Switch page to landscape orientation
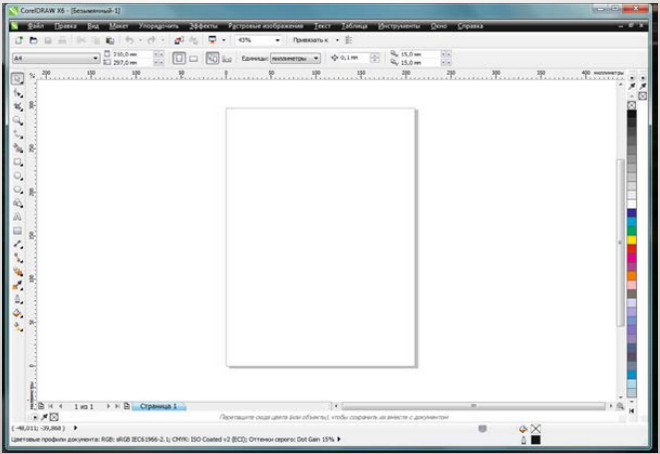Viewport: 660px width, 454px height. (x=193, y=58)
